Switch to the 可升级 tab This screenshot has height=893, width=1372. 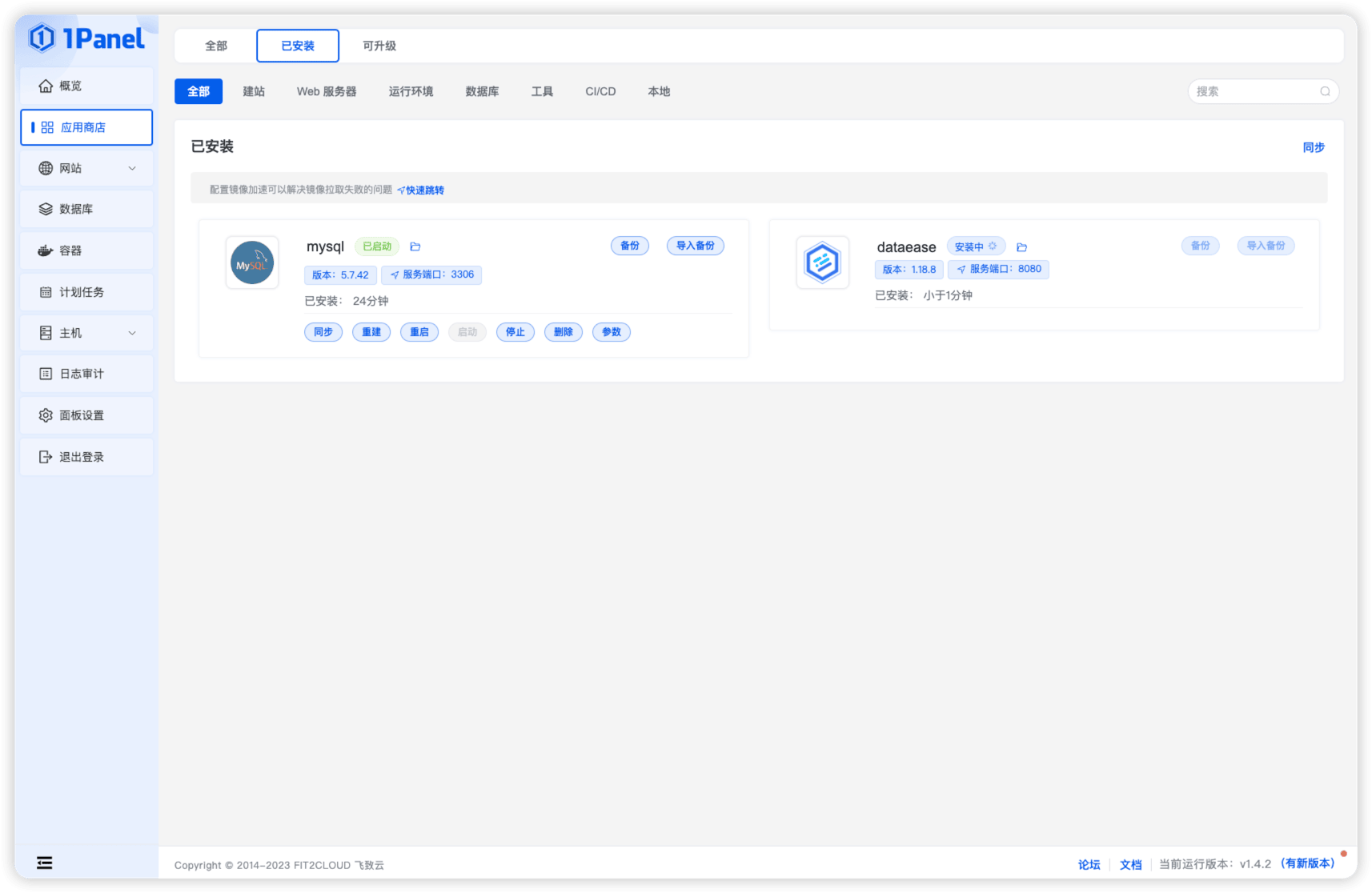coord(379,46)
